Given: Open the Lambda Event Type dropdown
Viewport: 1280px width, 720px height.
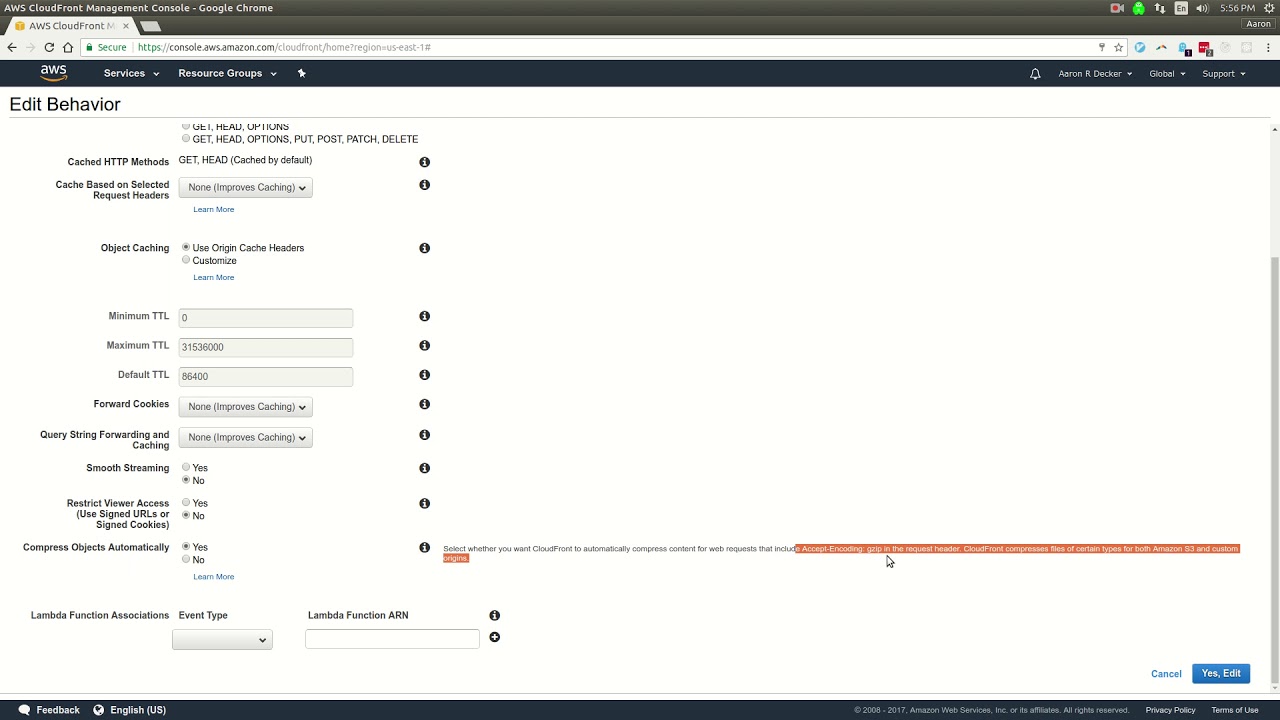Looking at the screenshot, I should [x=222, y=640].
